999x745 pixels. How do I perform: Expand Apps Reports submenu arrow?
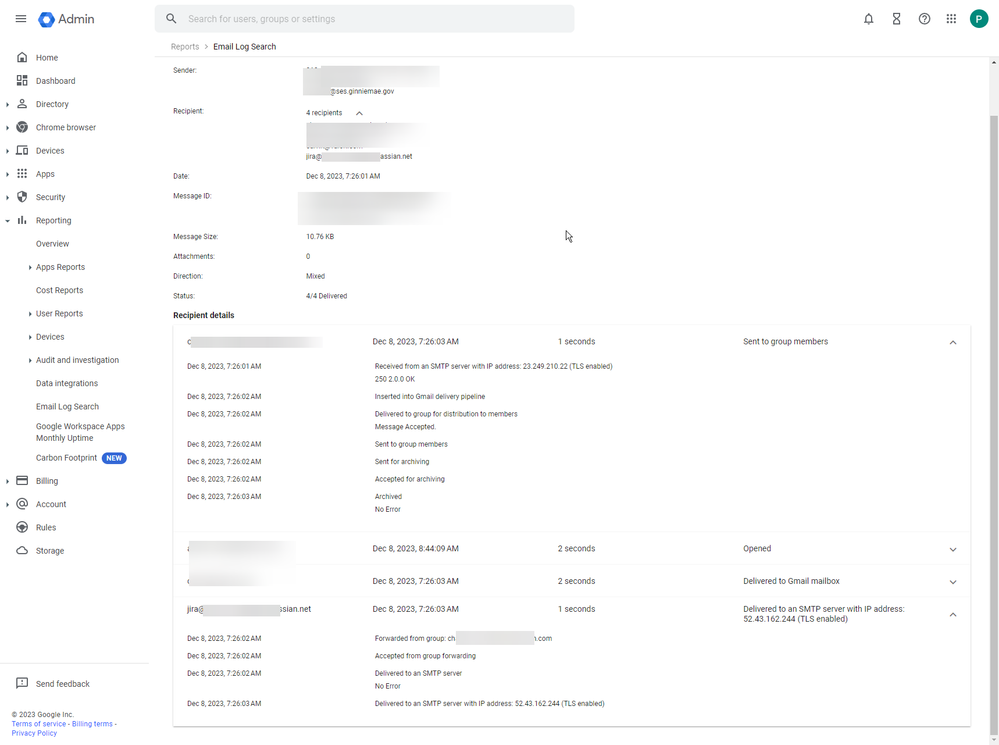pos(30,267)
